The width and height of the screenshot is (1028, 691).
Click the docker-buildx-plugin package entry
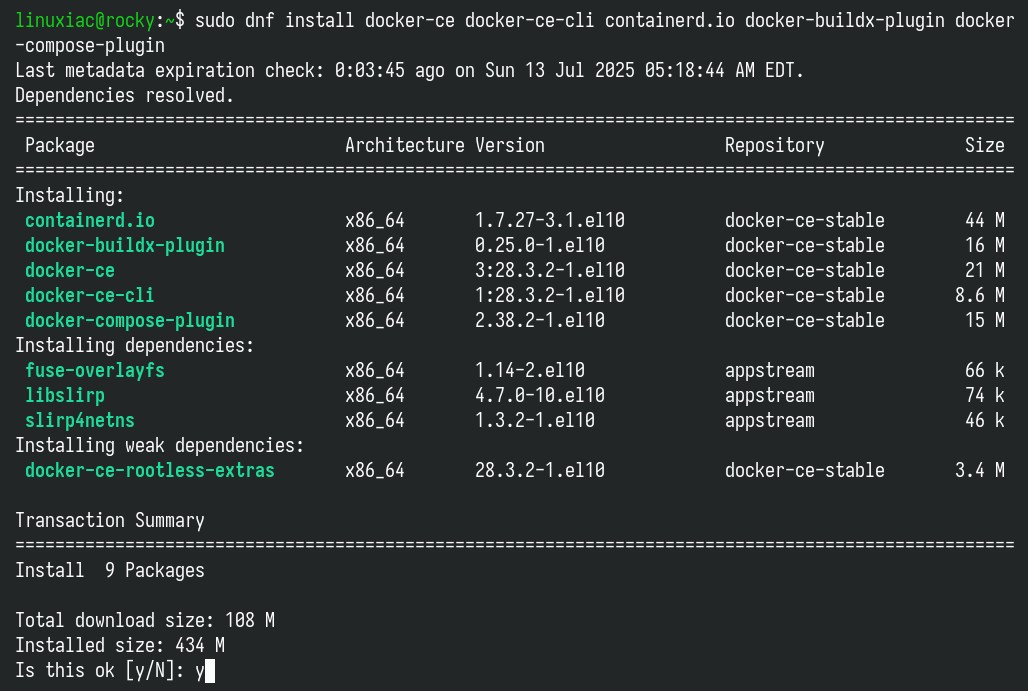[x=125, y=245]
